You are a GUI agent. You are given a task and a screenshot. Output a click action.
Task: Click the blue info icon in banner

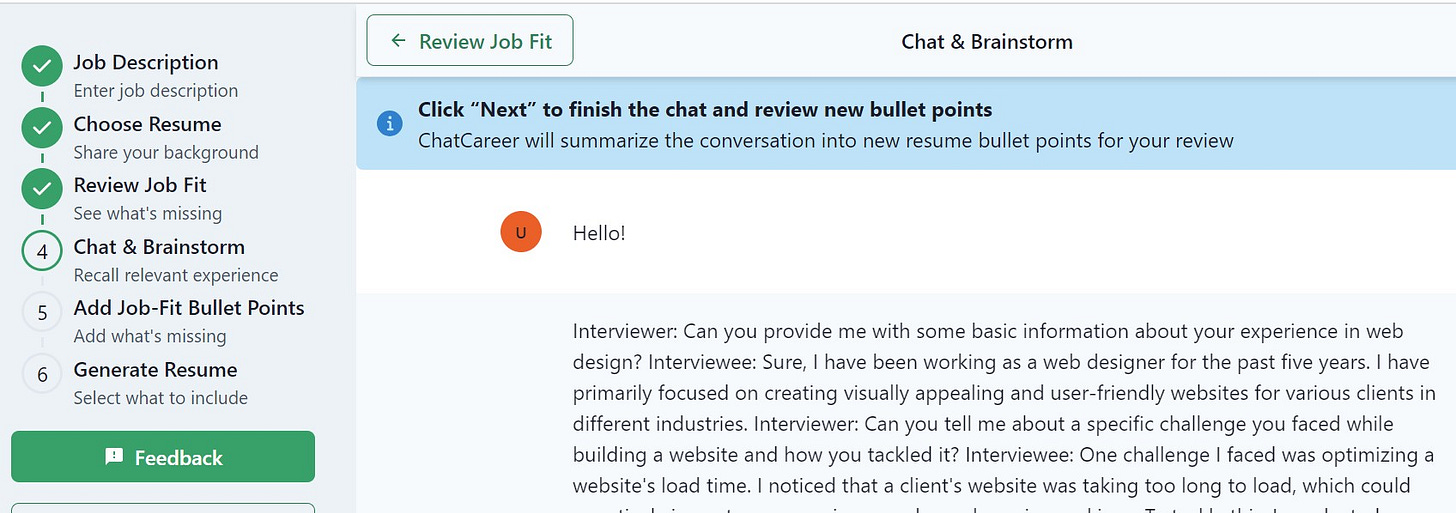pos(389,124)
